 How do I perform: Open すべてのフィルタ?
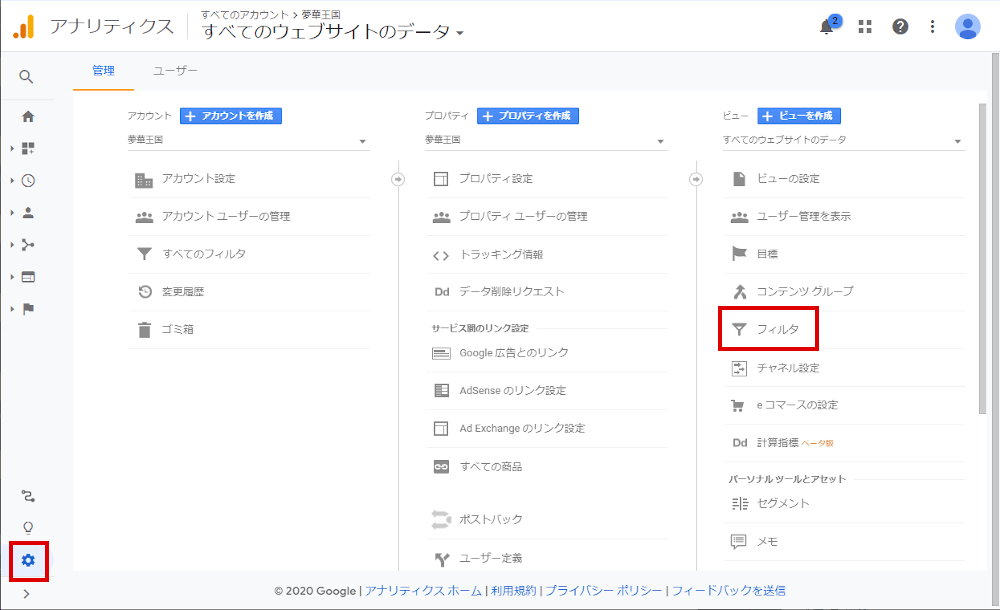click(x=249, y=255)
